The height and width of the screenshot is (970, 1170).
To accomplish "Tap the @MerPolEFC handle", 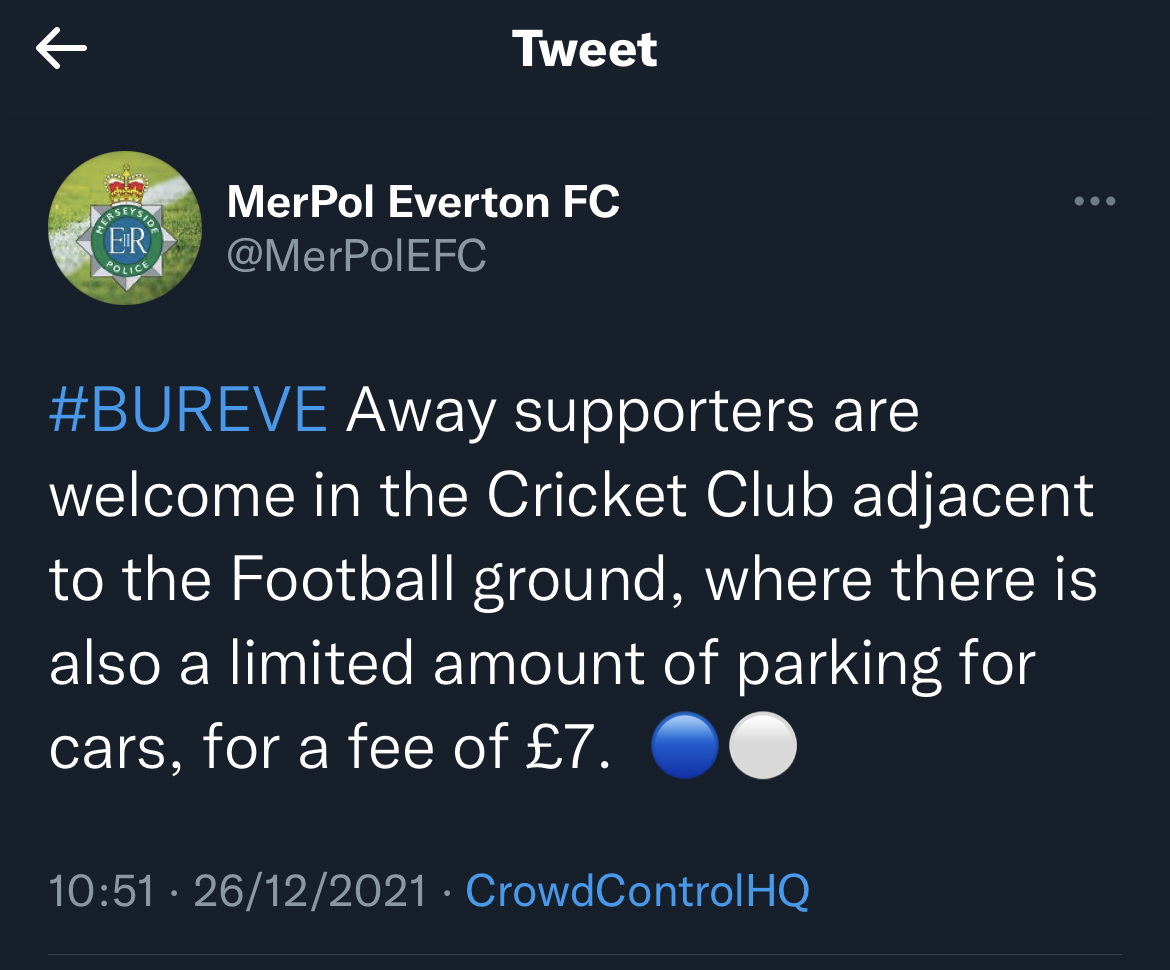I will 356,256.
